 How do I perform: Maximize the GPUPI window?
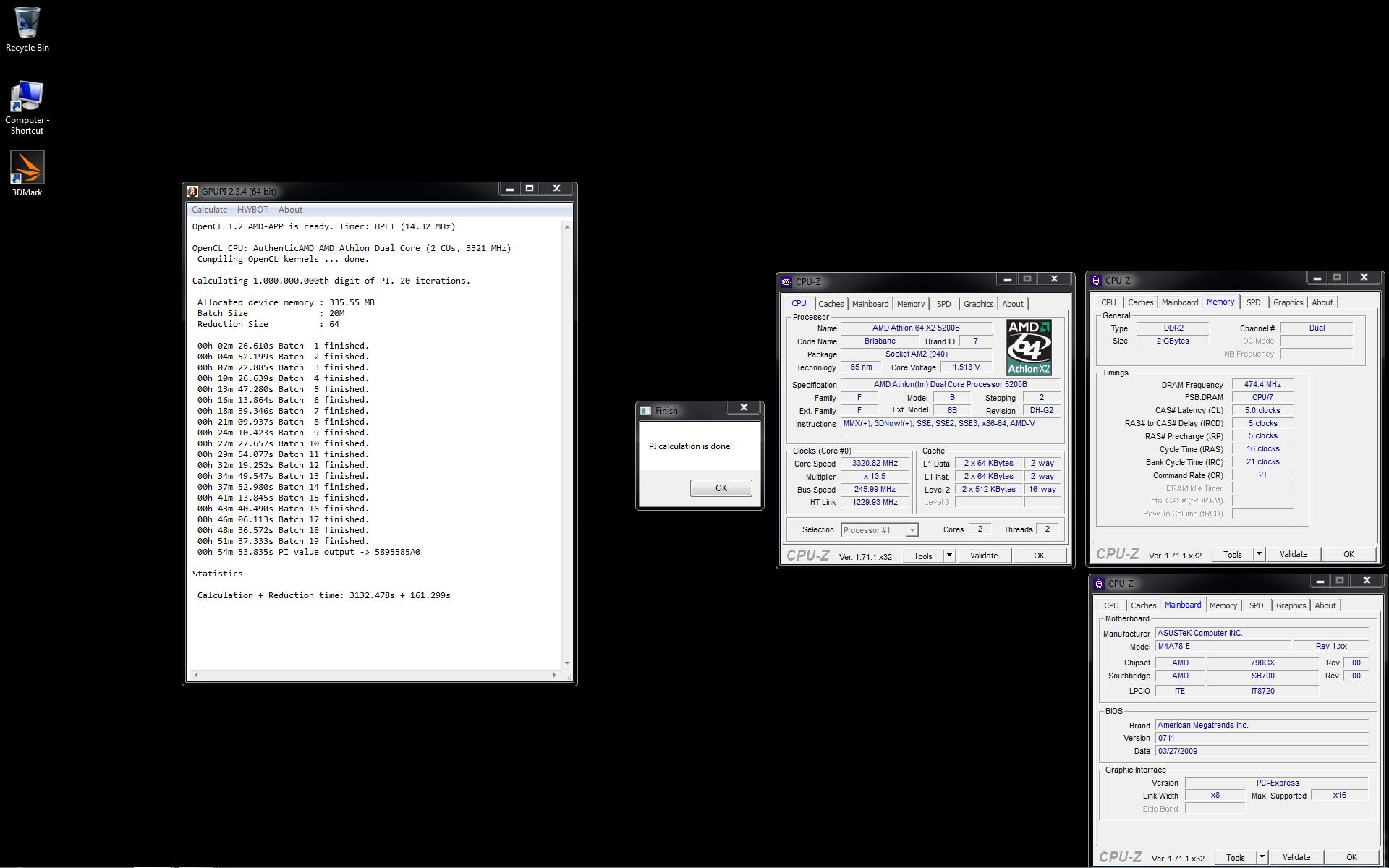tap(530, 189)
